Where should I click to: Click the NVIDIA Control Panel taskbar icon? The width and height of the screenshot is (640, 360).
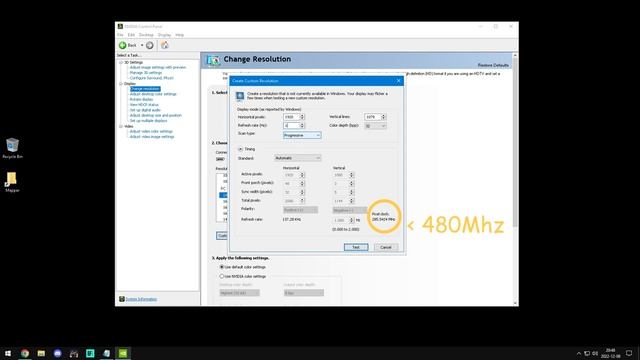[x=123, y=353]
